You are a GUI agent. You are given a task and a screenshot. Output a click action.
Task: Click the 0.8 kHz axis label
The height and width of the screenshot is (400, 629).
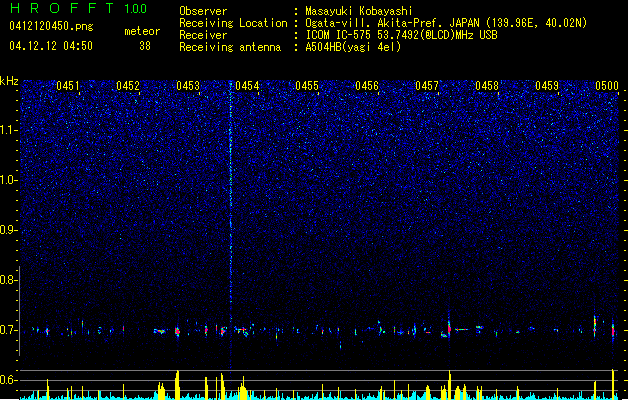click(9, 280)
